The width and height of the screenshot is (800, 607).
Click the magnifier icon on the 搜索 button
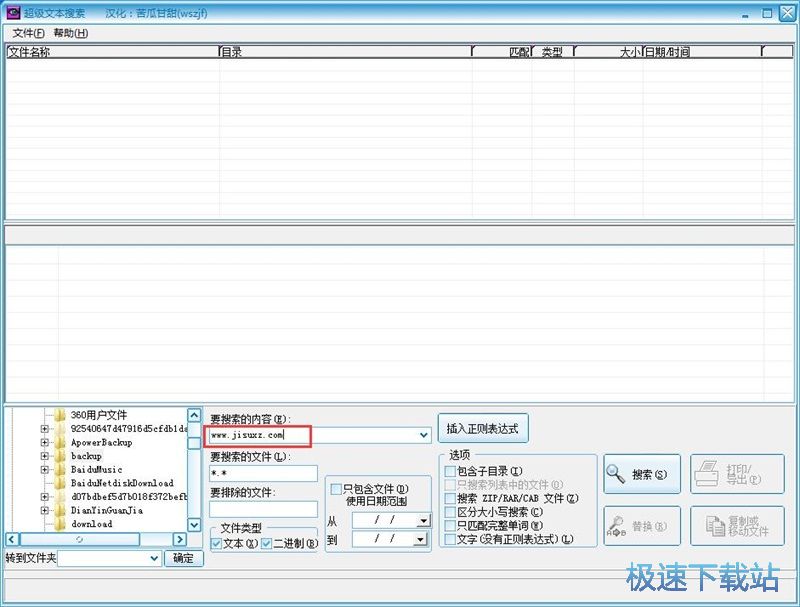point(615,474)
